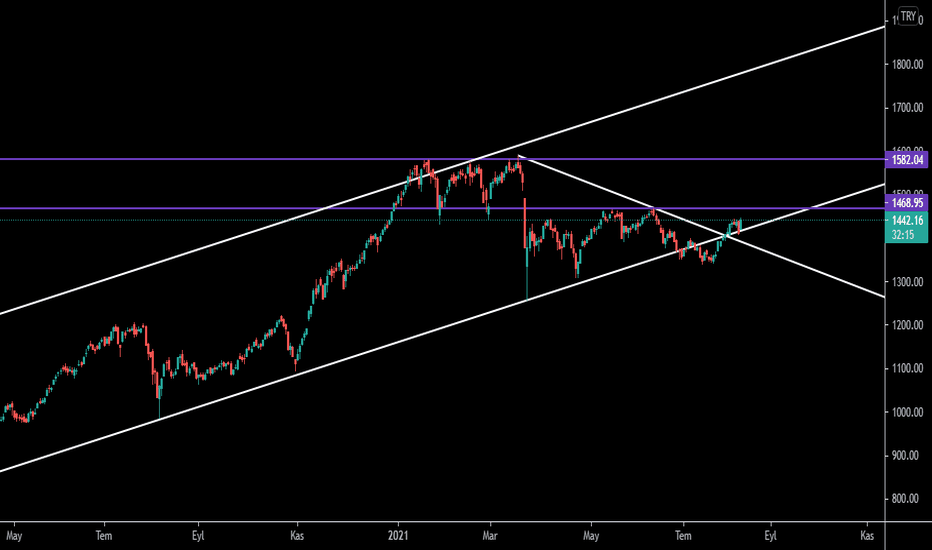Screen dimensions: 932x550
Task: Click the 1000.00 price axis label
Action: 907,411
